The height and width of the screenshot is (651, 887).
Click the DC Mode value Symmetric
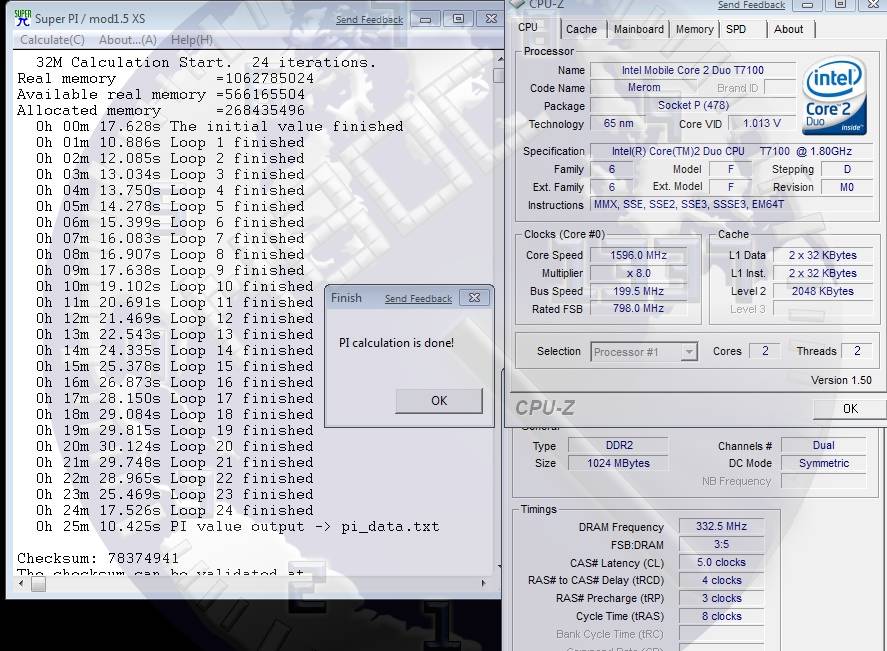(x=824, y=463)
